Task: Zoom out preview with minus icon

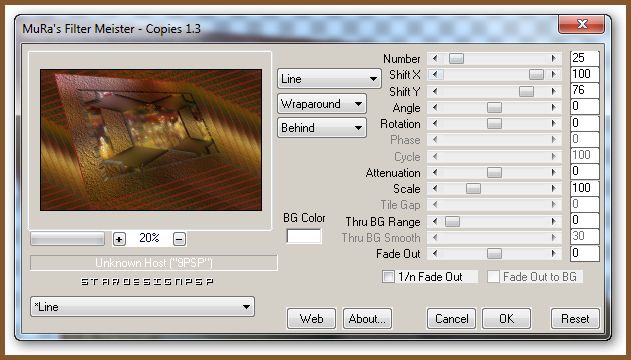Action: (179, 239)
